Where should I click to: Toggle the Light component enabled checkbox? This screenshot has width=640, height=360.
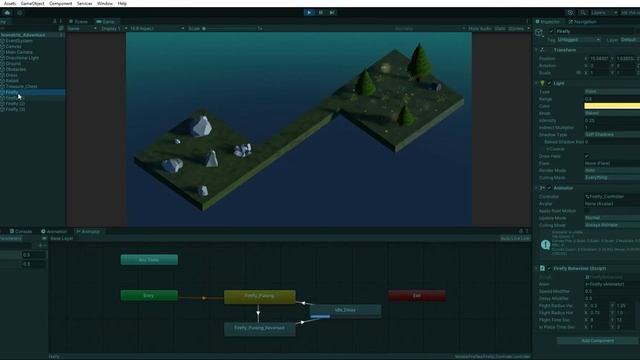[549, 83]
